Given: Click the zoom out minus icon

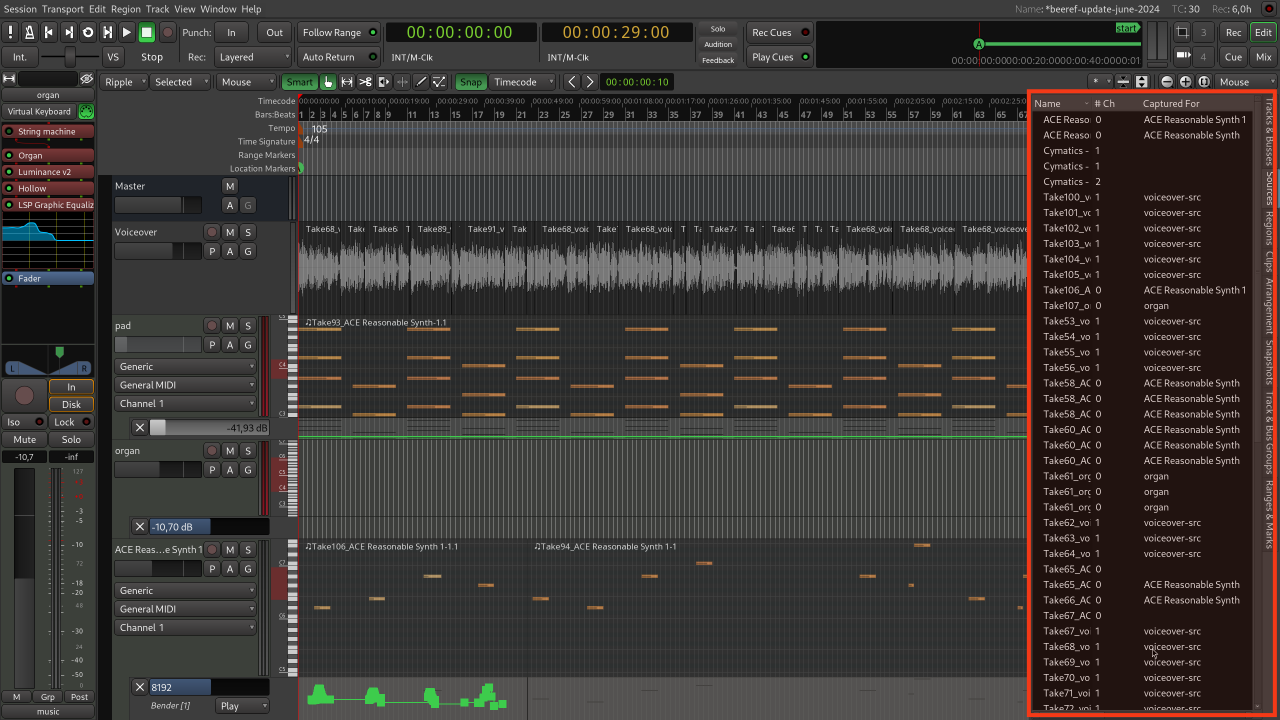Looking at the screenshot, I should tap(1167, 82).
